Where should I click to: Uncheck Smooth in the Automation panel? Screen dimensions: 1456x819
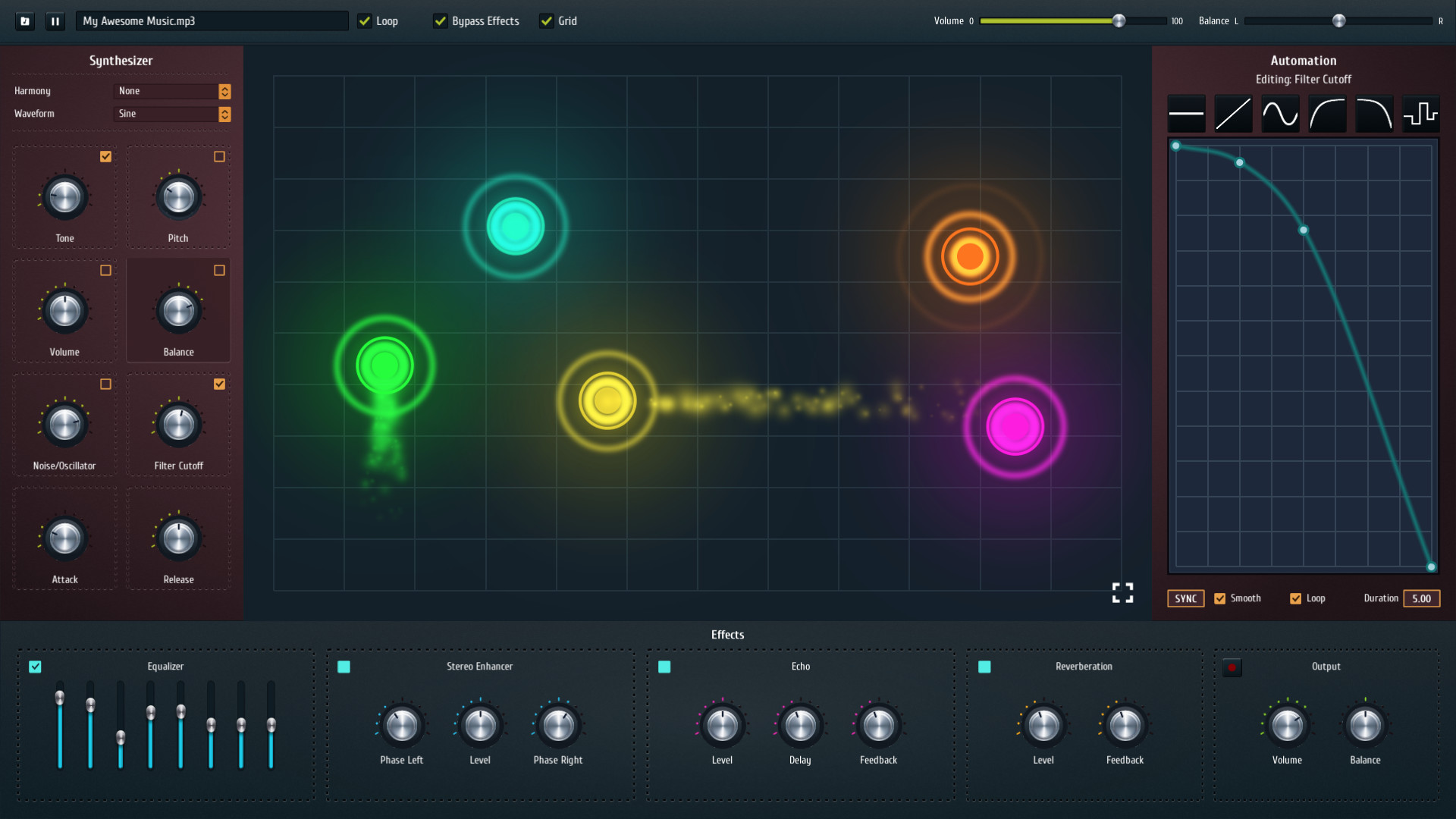pyautogui.click(x=1219, y=598)
